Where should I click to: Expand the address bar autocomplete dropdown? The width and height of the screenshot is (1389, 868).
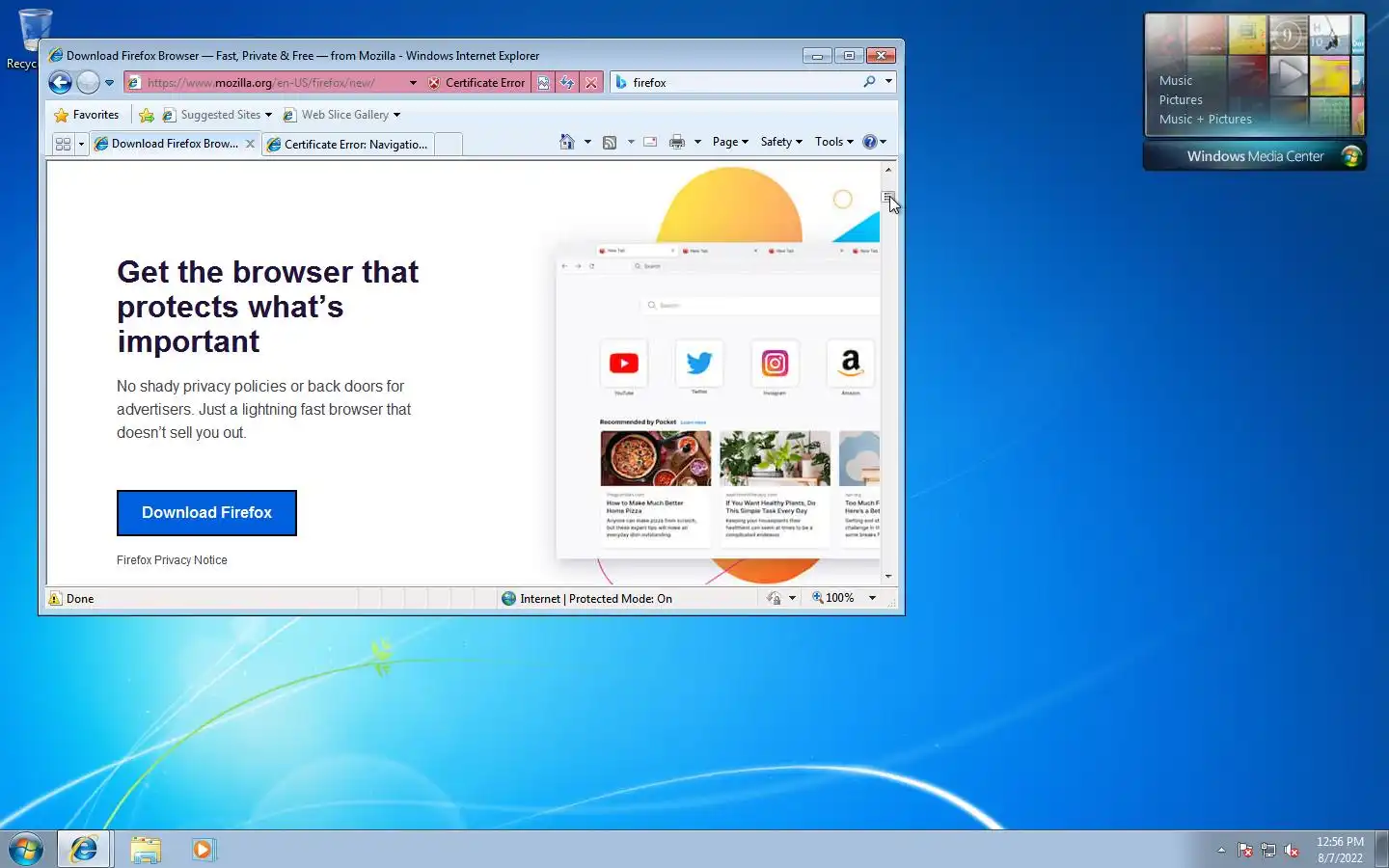(x=413, y=83)
